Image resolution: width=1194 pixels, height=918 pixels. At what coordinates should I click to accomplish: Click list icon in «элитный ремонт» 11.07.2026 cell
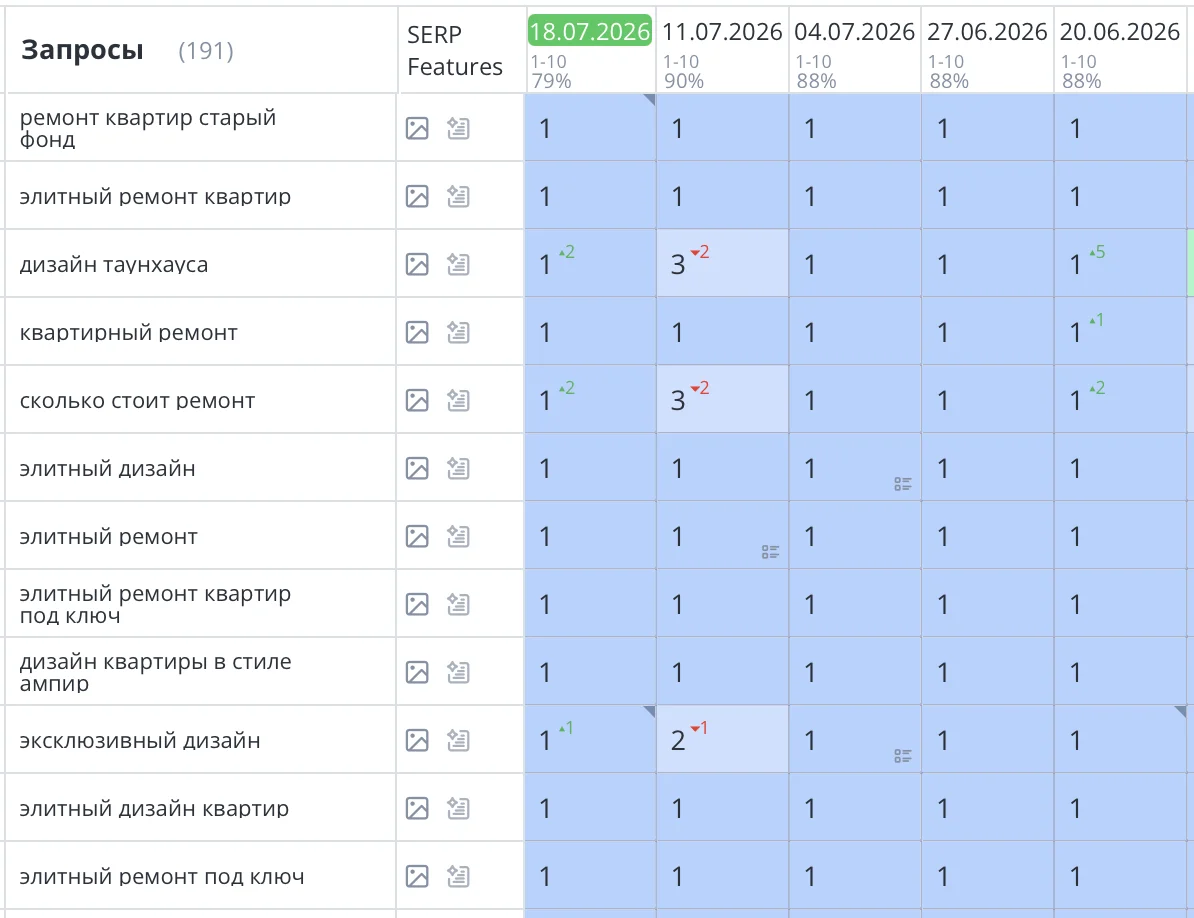771,552
